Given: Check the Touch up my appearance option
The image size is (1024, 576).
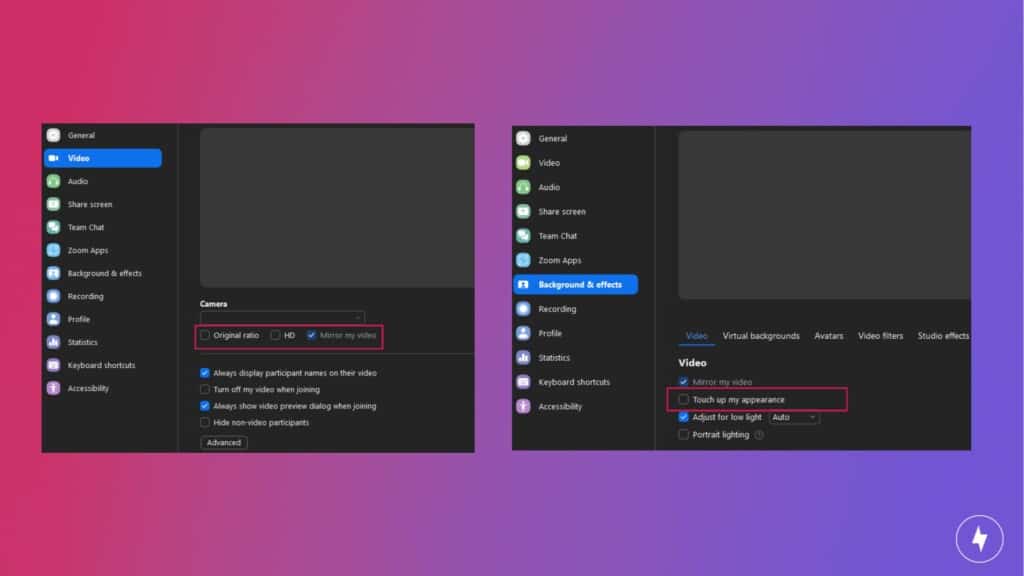Looking at the screenshot, I should pyautogui.click(x=682, y=399).
